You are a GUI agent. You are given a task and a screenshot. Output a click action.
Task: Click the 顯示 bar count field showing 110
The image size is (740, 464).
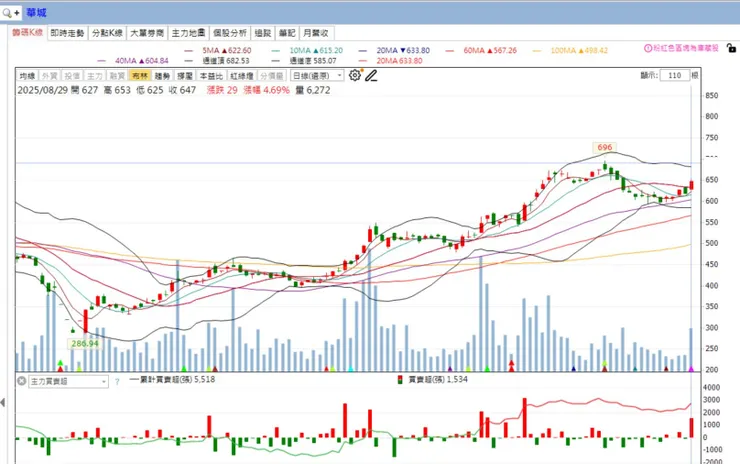[x=674, y=75]
